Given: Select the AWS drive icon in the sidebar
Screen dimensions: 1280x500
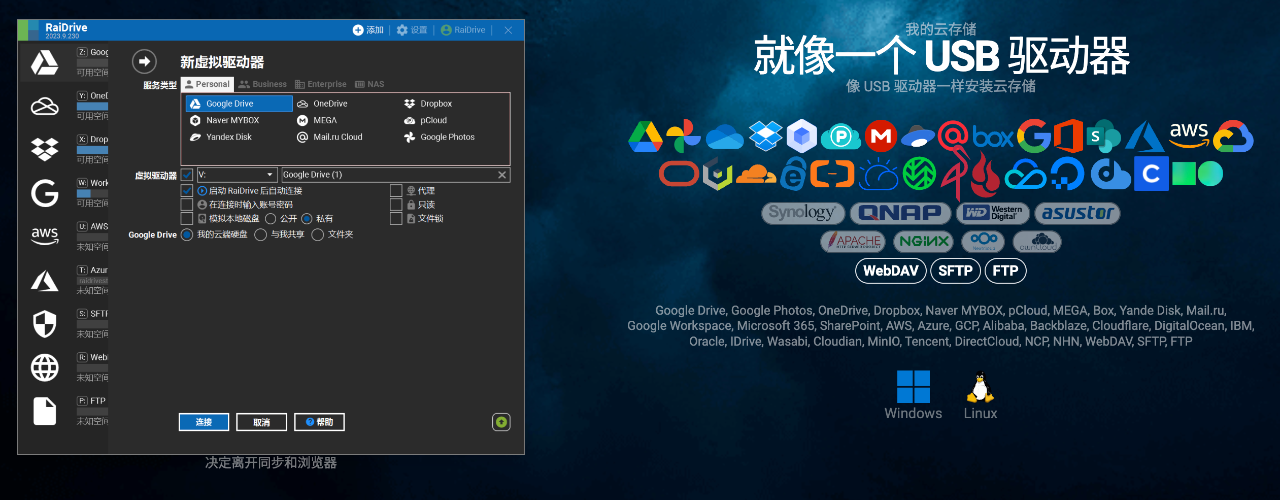Looking at the screenshot, I should [x=44, y=236].
